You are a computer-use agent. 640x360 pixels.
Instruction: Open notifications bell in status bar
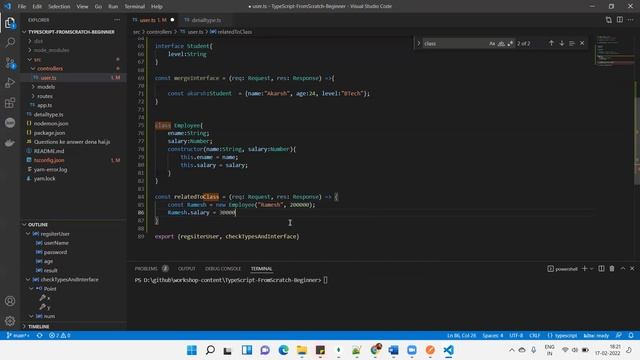[x=631, y=336]
